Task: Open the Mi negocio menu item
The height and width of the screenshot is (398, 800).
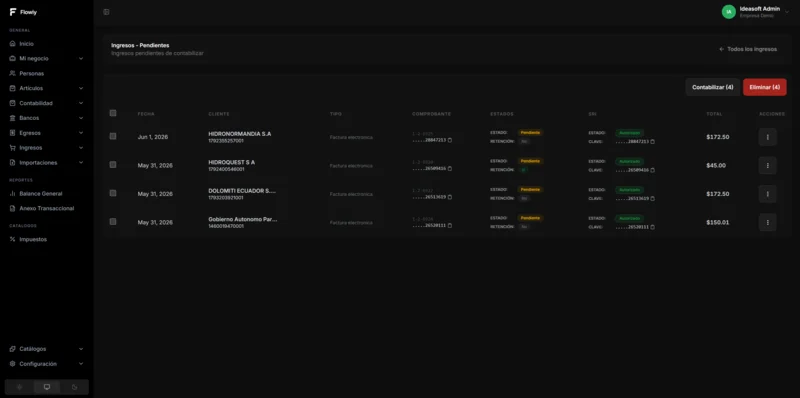Action: (x=46, y=59)
